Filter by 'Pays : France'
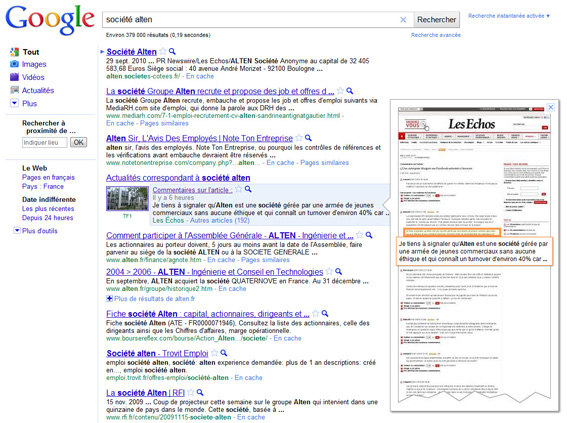567x423 pixels. [43, 186]
